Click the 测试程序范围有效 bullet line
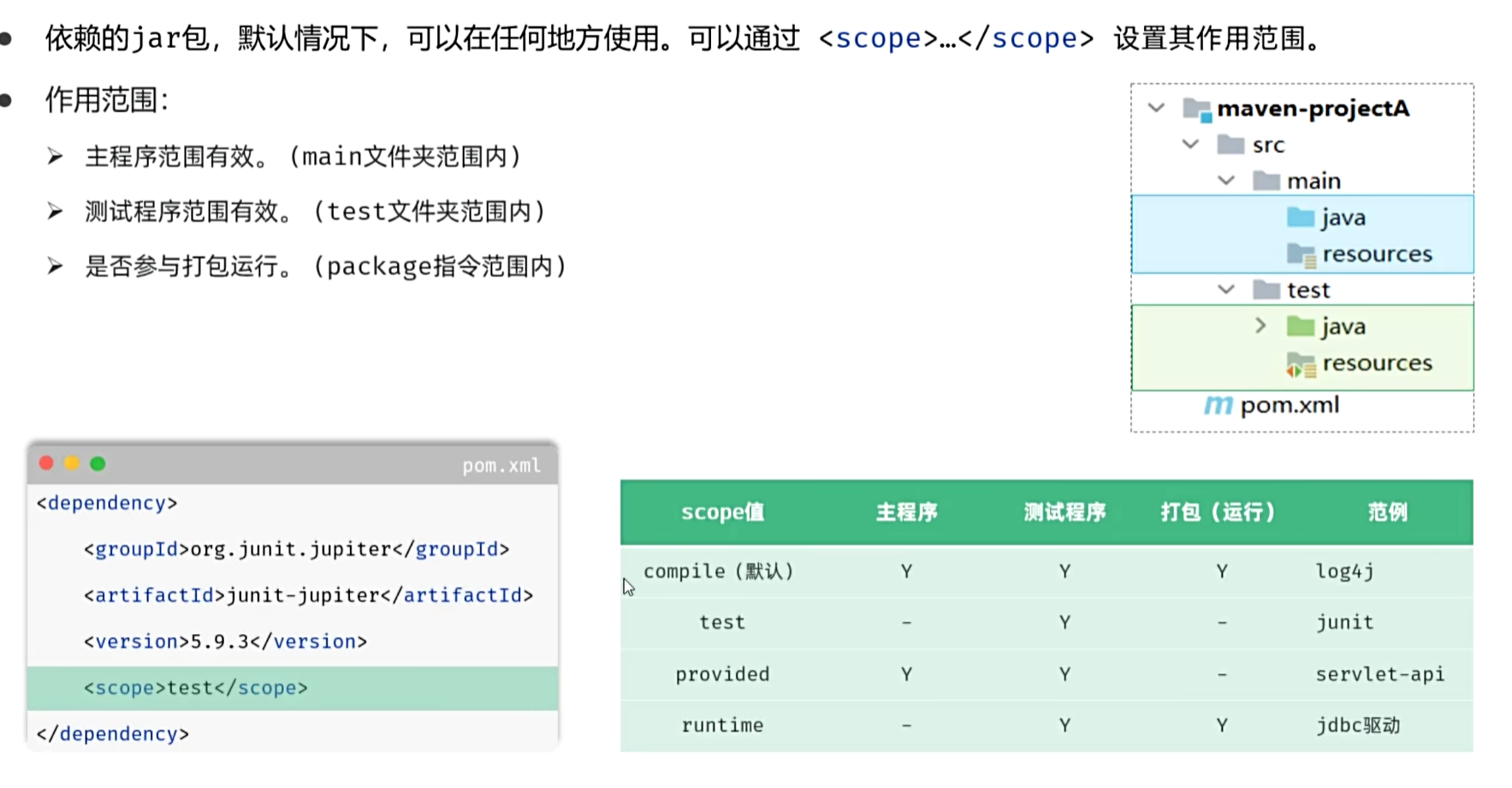The image size is (1512, 788). coord(315,211)
